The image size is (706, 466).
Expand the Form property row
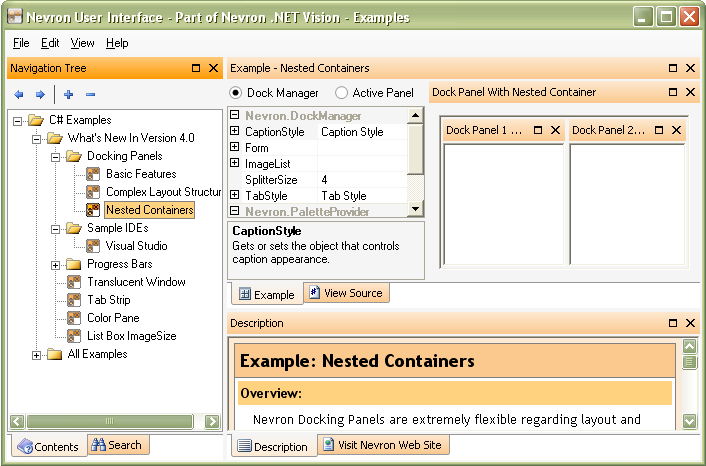click(235, 147)
